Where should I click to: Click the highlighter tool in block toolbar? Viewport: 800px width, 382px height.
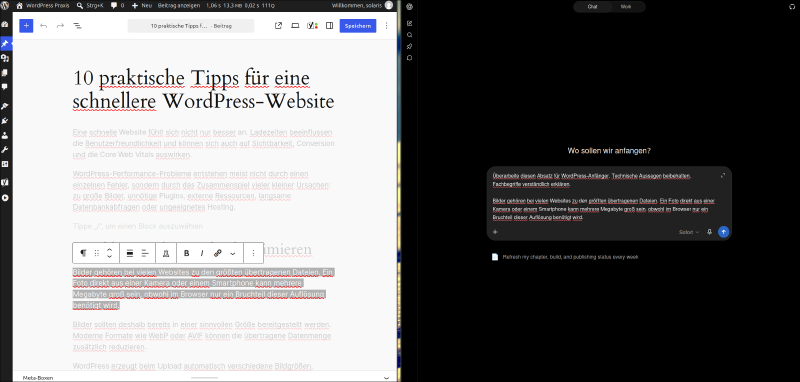tap(166, 253)
